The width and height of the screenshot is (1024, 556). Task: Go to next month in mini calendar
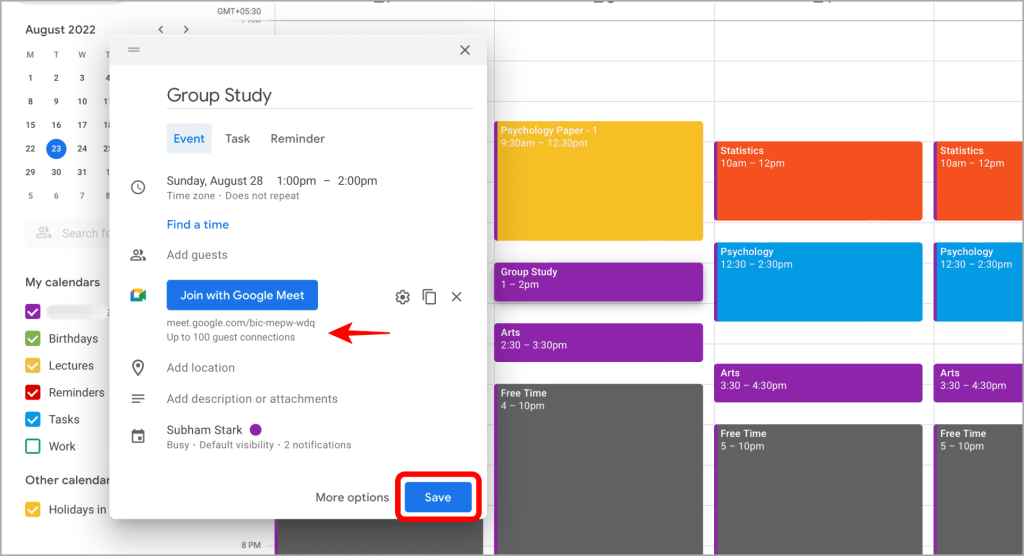[x=186, y=29]
